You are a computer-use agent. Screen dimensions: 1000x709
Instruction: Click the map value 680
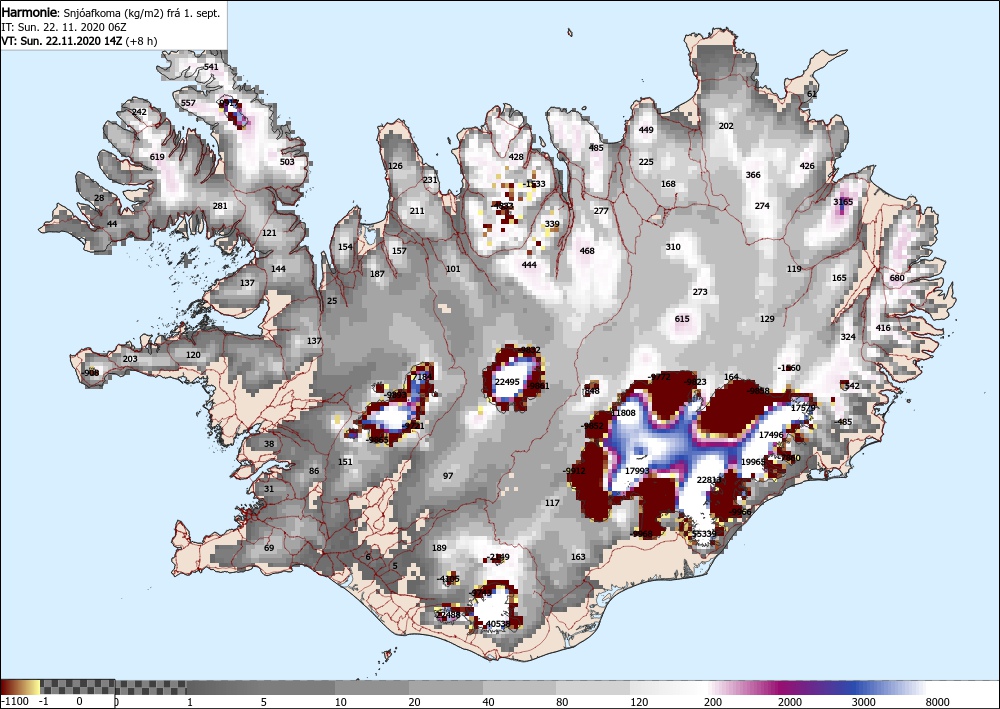coord(897,279)
